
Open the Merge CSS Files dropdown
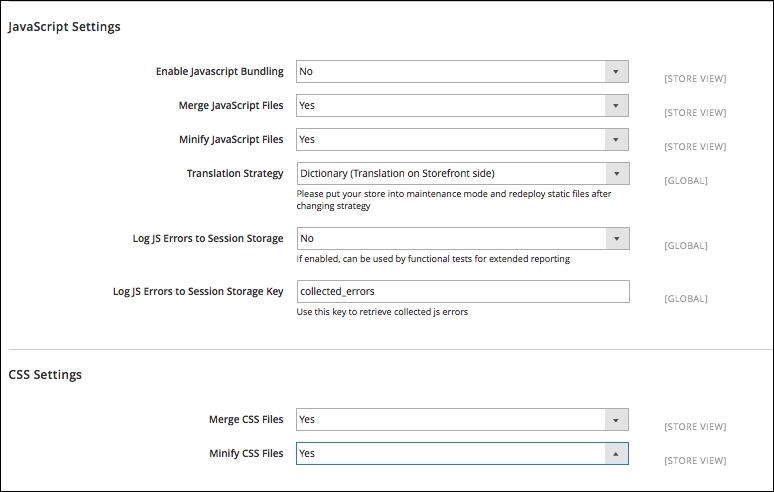pyautogui.click(x=462, y=419)
